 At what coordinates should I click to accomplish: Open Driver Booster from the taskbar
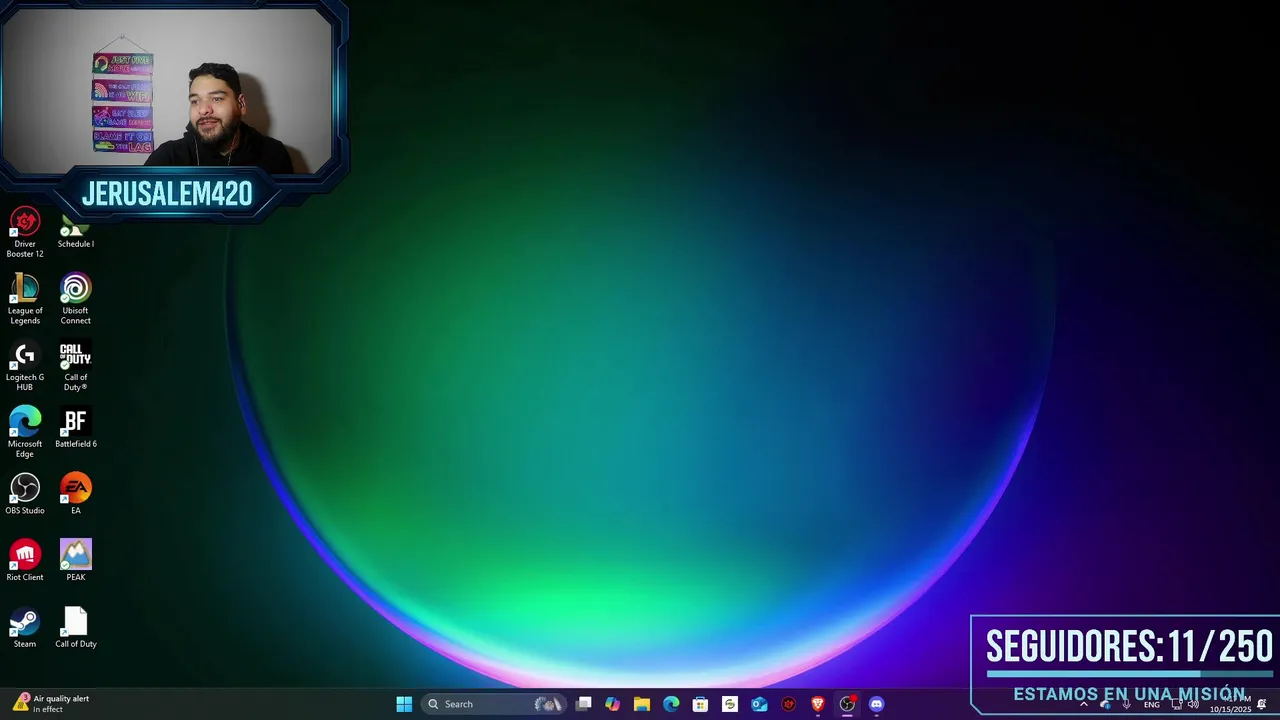click(789, 704)
